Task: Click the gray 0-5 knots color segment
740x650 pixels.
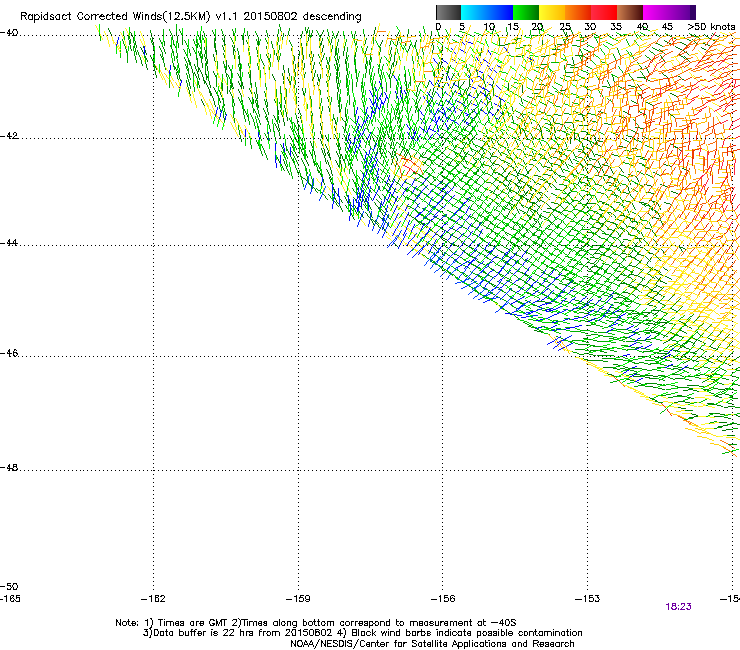Action: 448,12
